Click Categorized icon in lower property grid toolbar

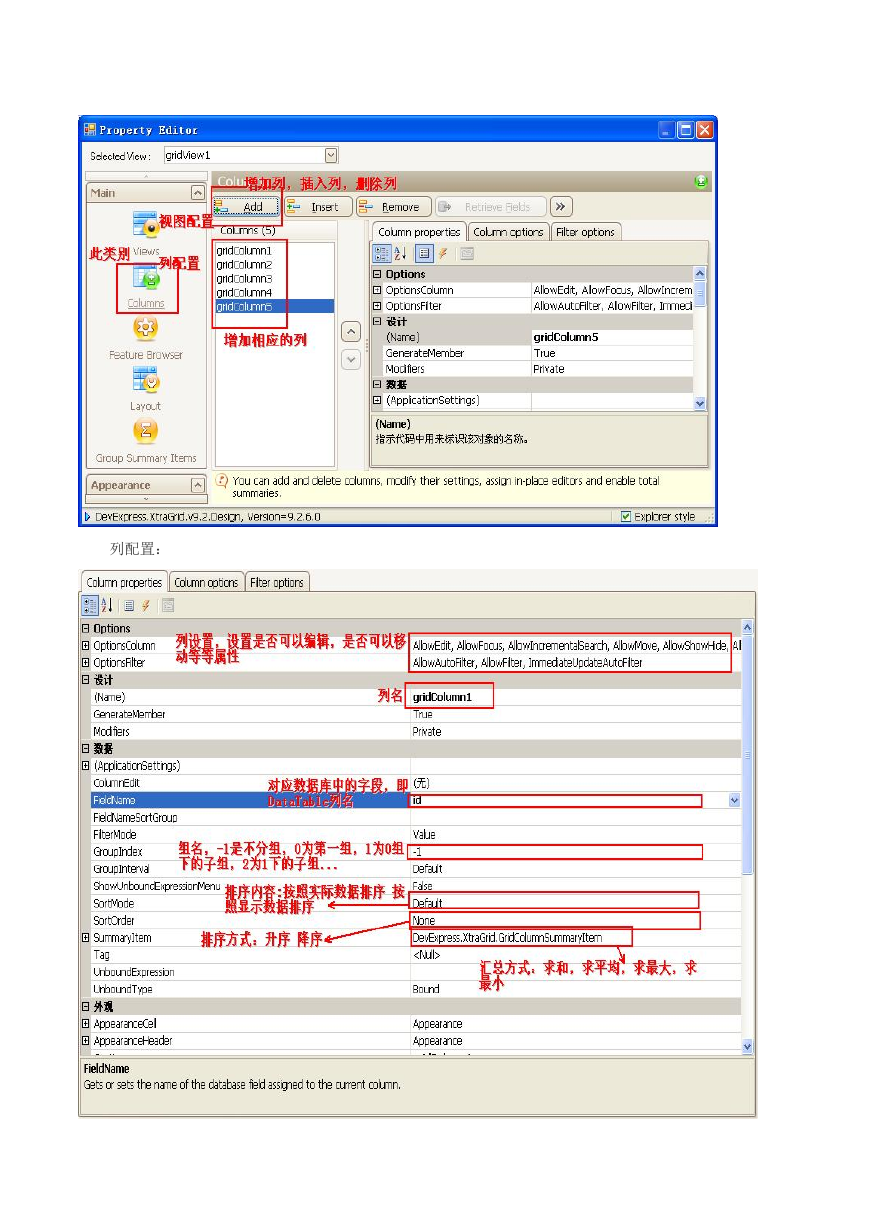[x=90, y=605]
